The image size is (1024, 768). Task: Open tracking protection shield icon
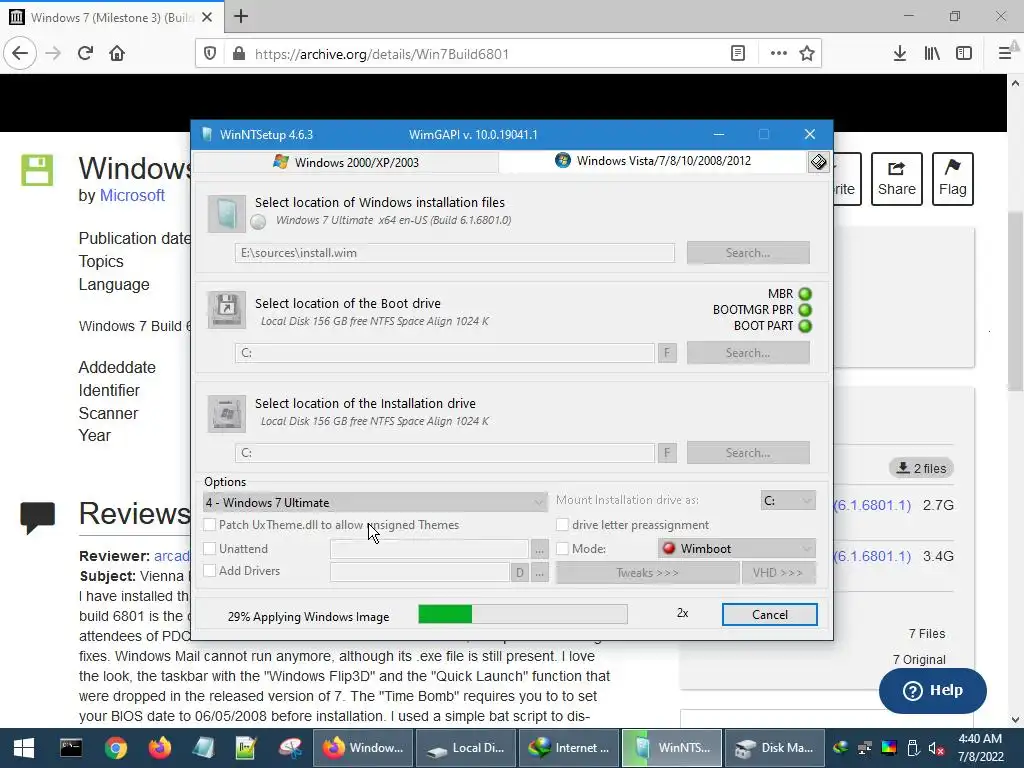210,54
